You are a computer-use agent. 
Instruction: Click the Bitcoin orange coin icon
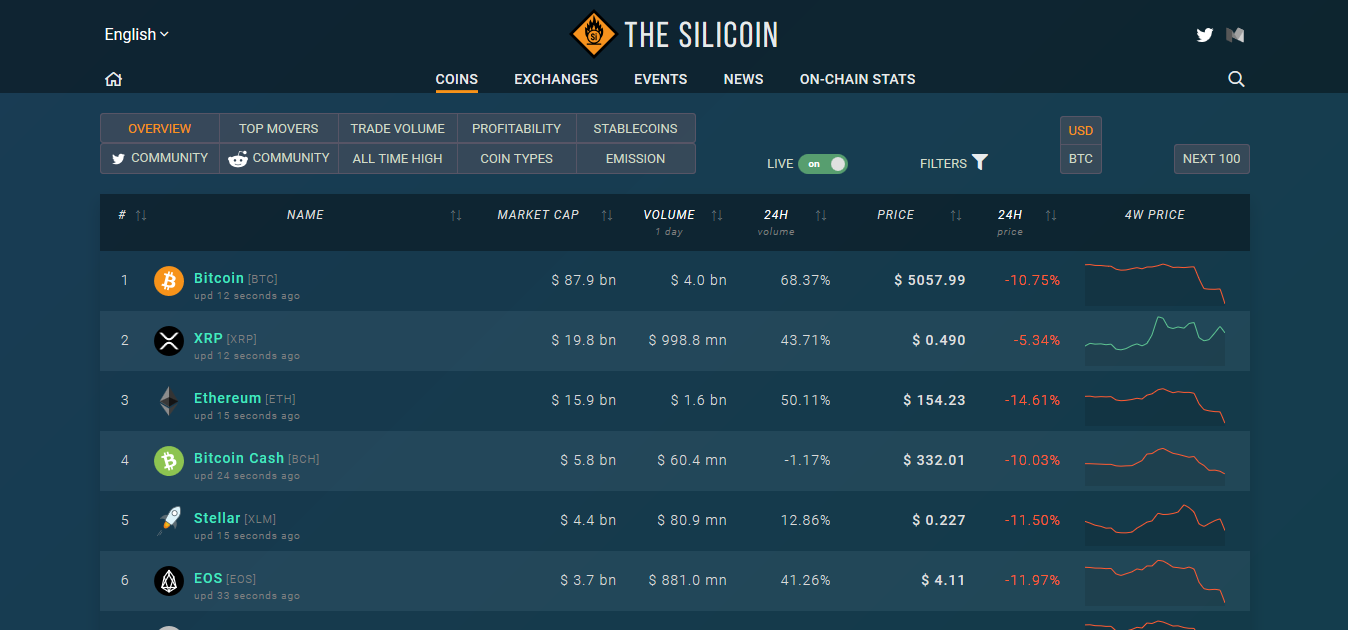tap(169, 281)
